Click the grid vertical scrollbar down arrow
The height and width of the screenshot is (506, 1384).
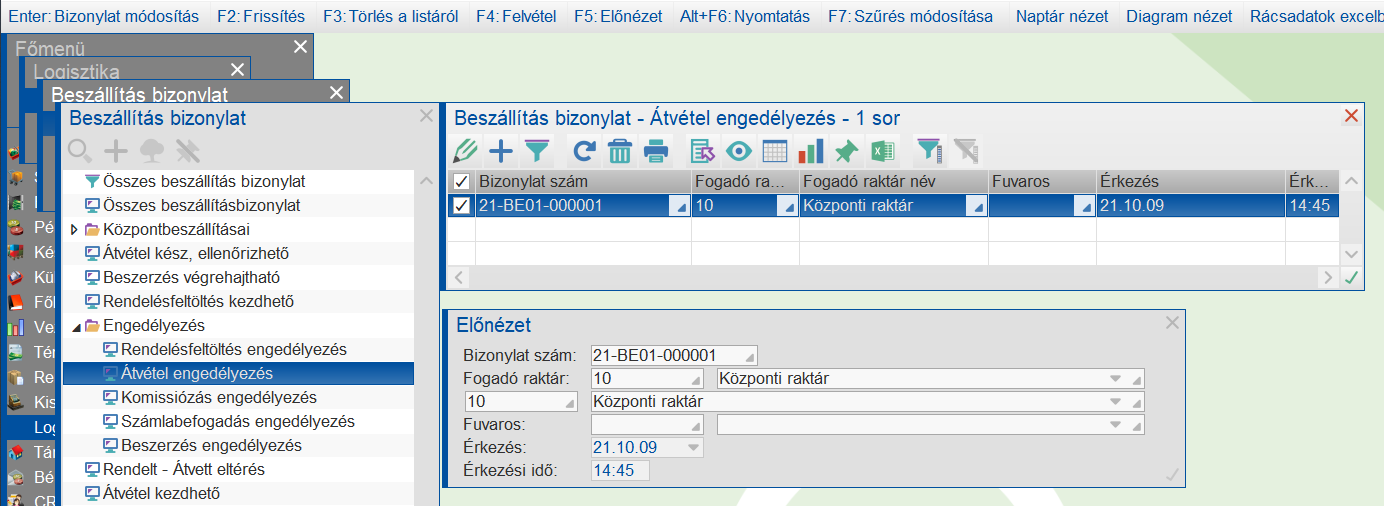1352,255
